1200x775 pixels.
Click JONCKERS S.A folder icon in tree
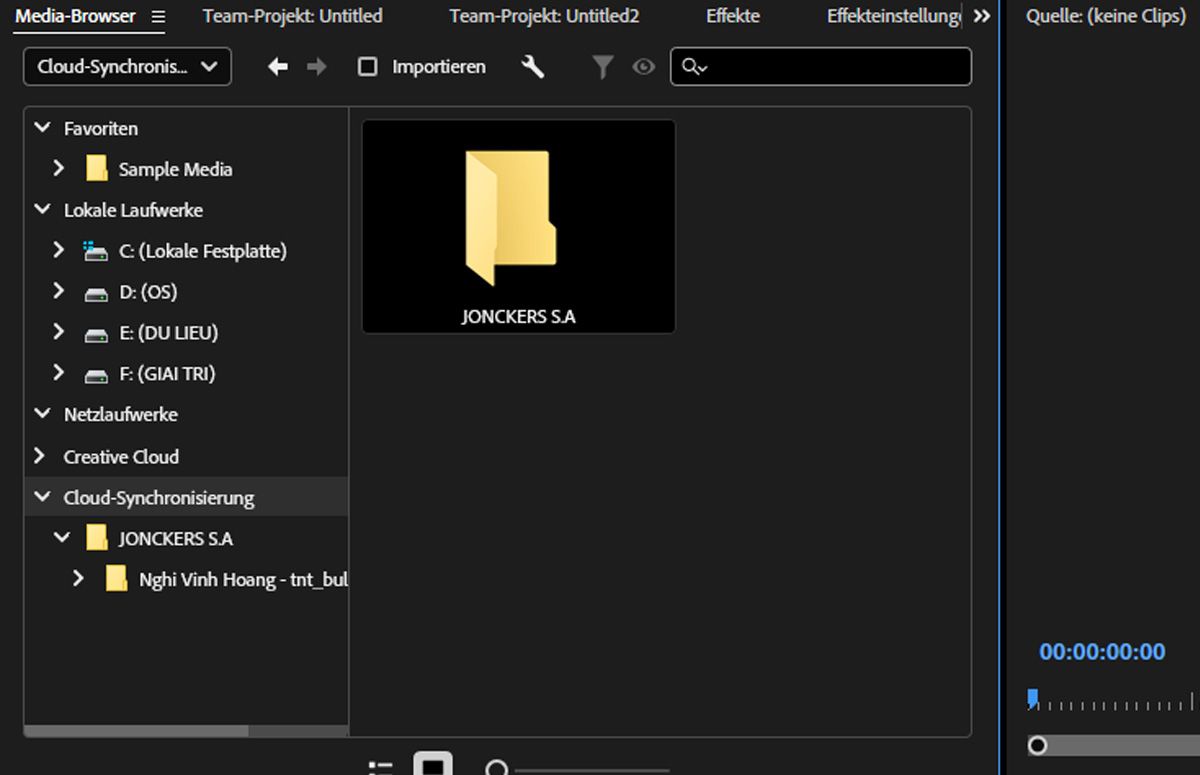[97, 538]
